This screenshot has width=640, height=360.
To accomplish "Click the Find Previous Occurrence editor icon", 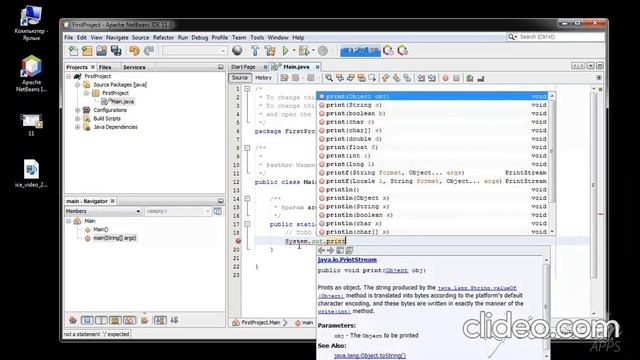I will pyautogui.click(x=340, y=78).
